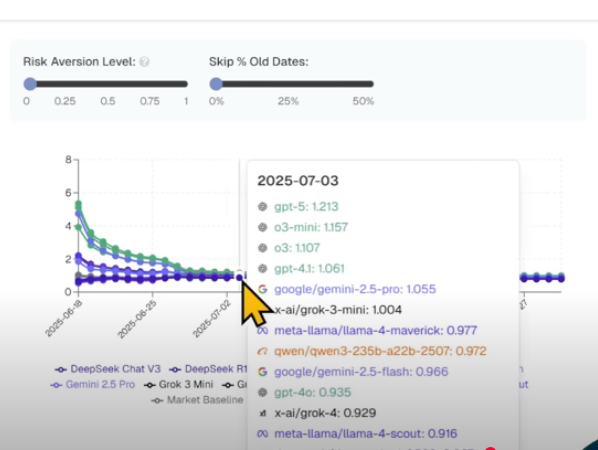Toggle DeepSeek R1 series in legend
The width and height of the screenshot is (598, 450).
pos(209,369)
